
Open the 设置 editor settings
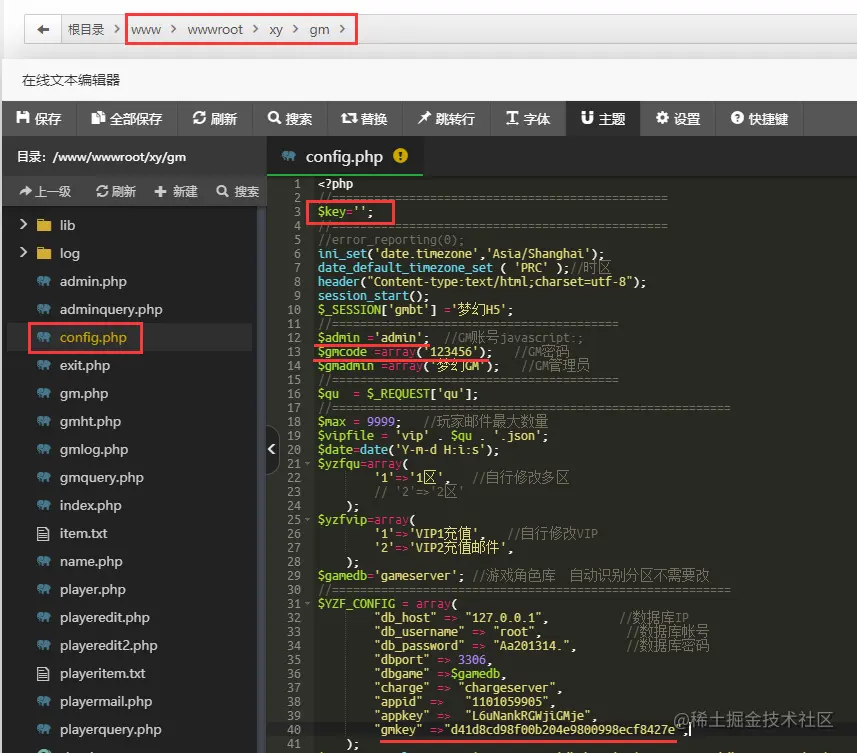pos(678,119)
